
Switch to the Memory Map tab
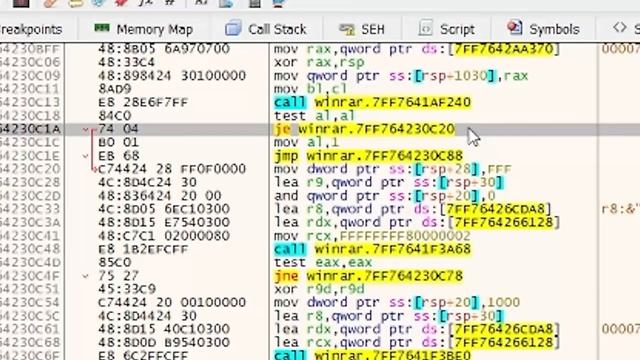click(x=143, y=29)
